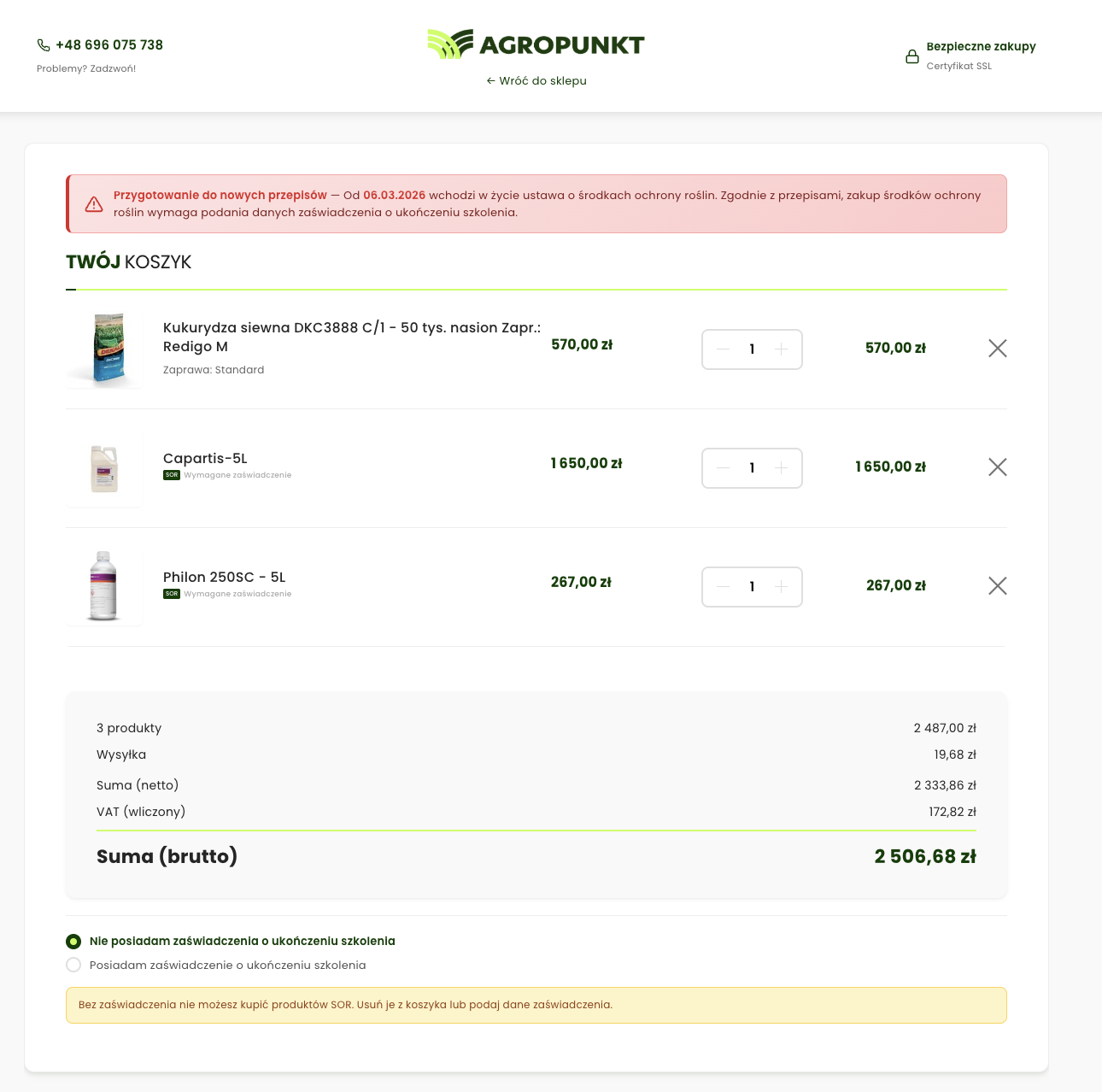Image resolution: width=1102 pixels, height=1092 pixels.
Task: Decrease quantity of Kukurydza siewna DKC3888
Action: [724, 349]
